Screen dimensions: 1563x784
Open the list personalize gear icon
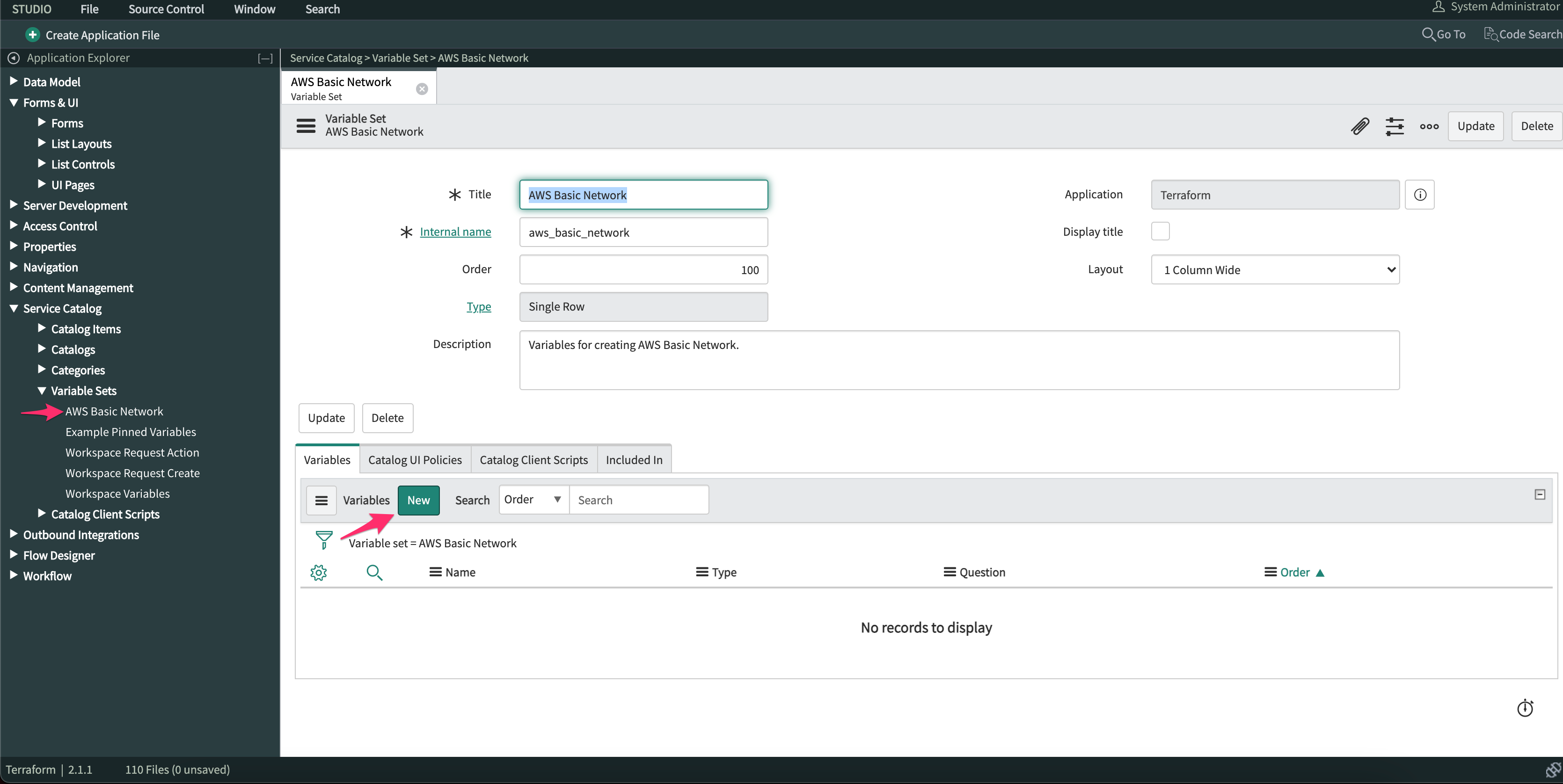[x=319, y=573]
